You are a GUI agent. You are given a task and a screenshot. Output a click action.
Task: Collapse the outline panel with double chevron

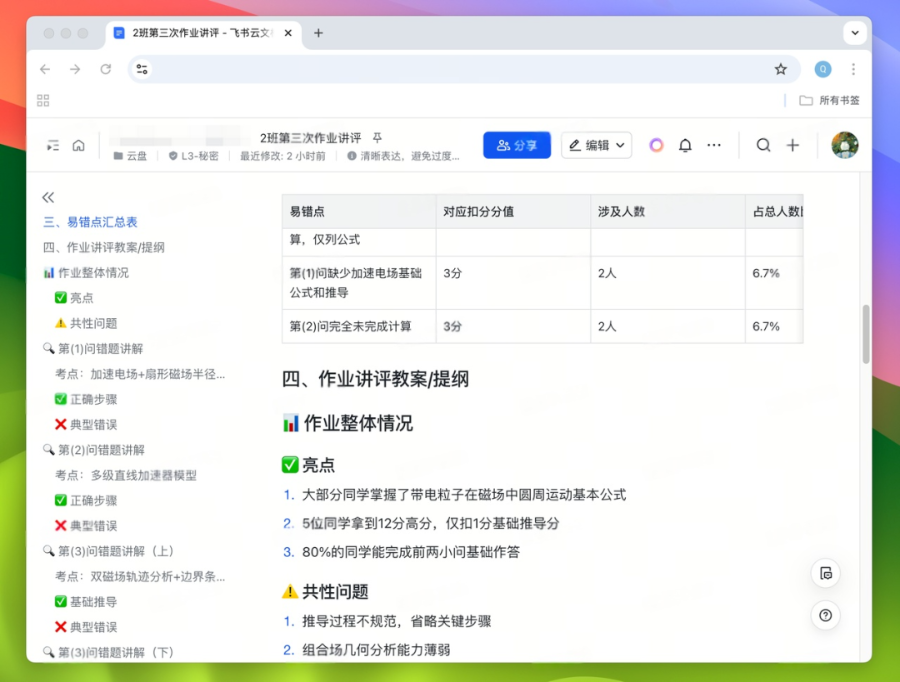(x=48, y=197)
